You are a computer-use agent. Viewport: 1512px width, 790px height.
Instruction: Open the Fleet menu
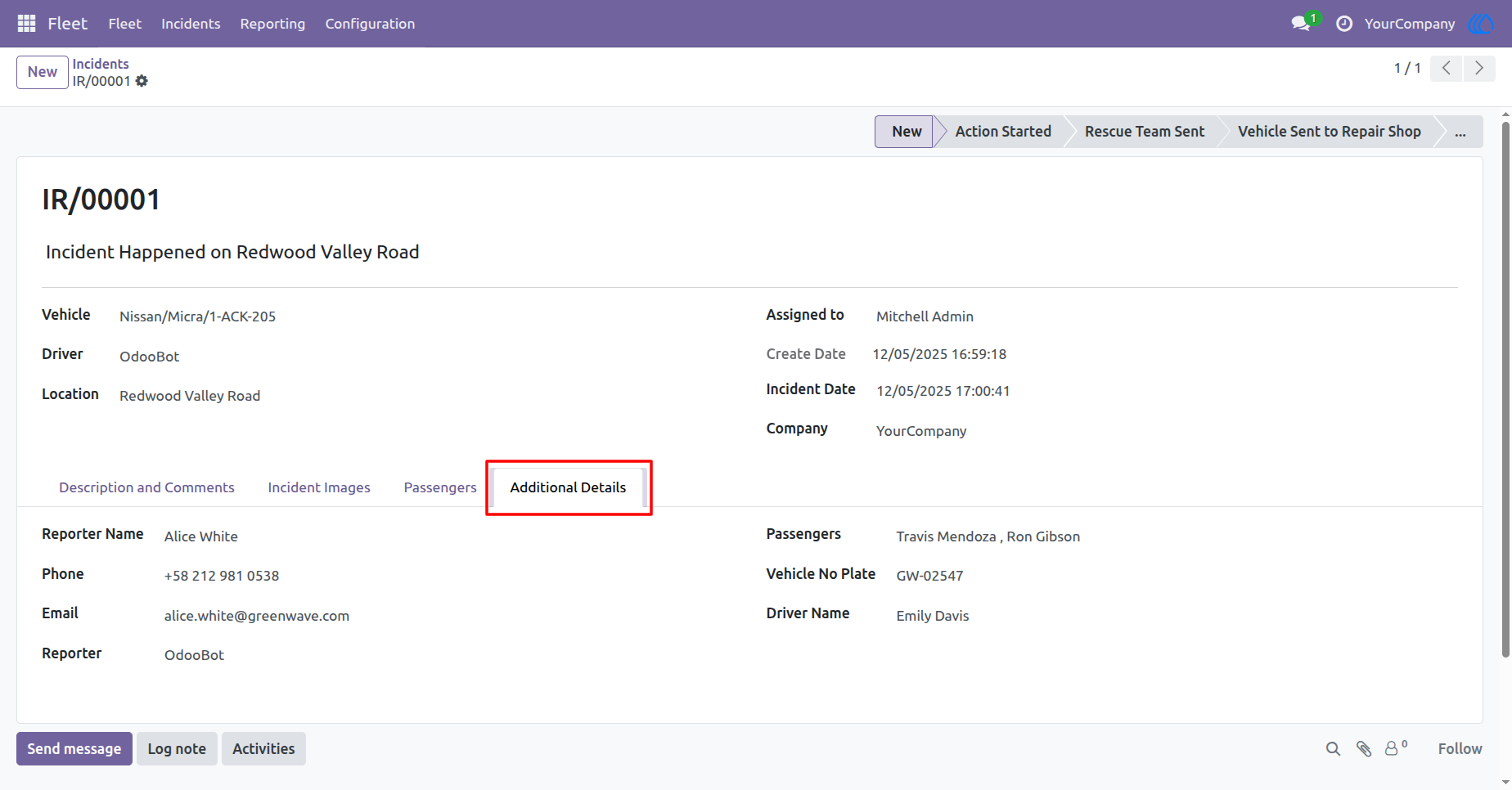click(x=125, y=24)
